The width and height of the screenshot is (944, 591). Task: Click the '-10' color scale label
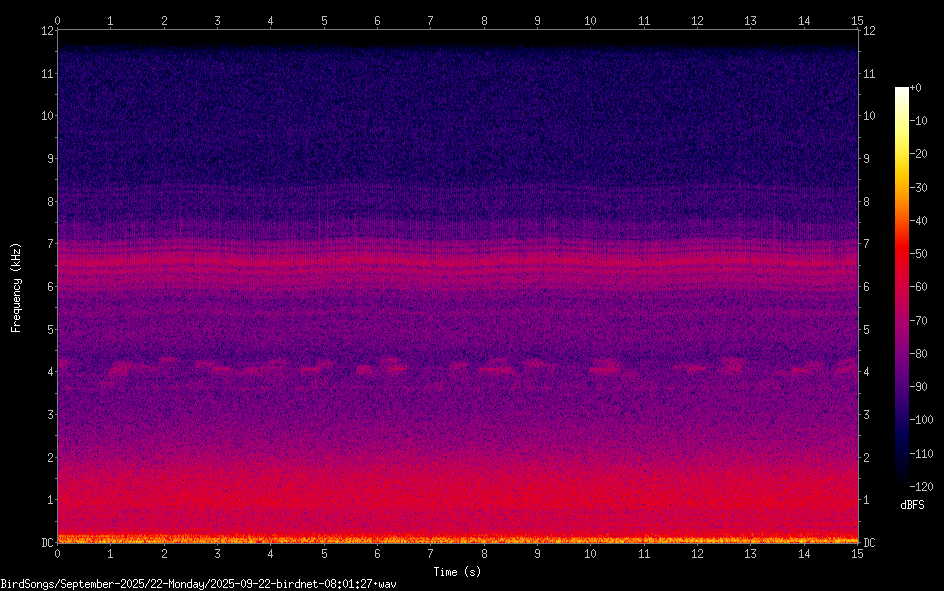coord(918,121)
